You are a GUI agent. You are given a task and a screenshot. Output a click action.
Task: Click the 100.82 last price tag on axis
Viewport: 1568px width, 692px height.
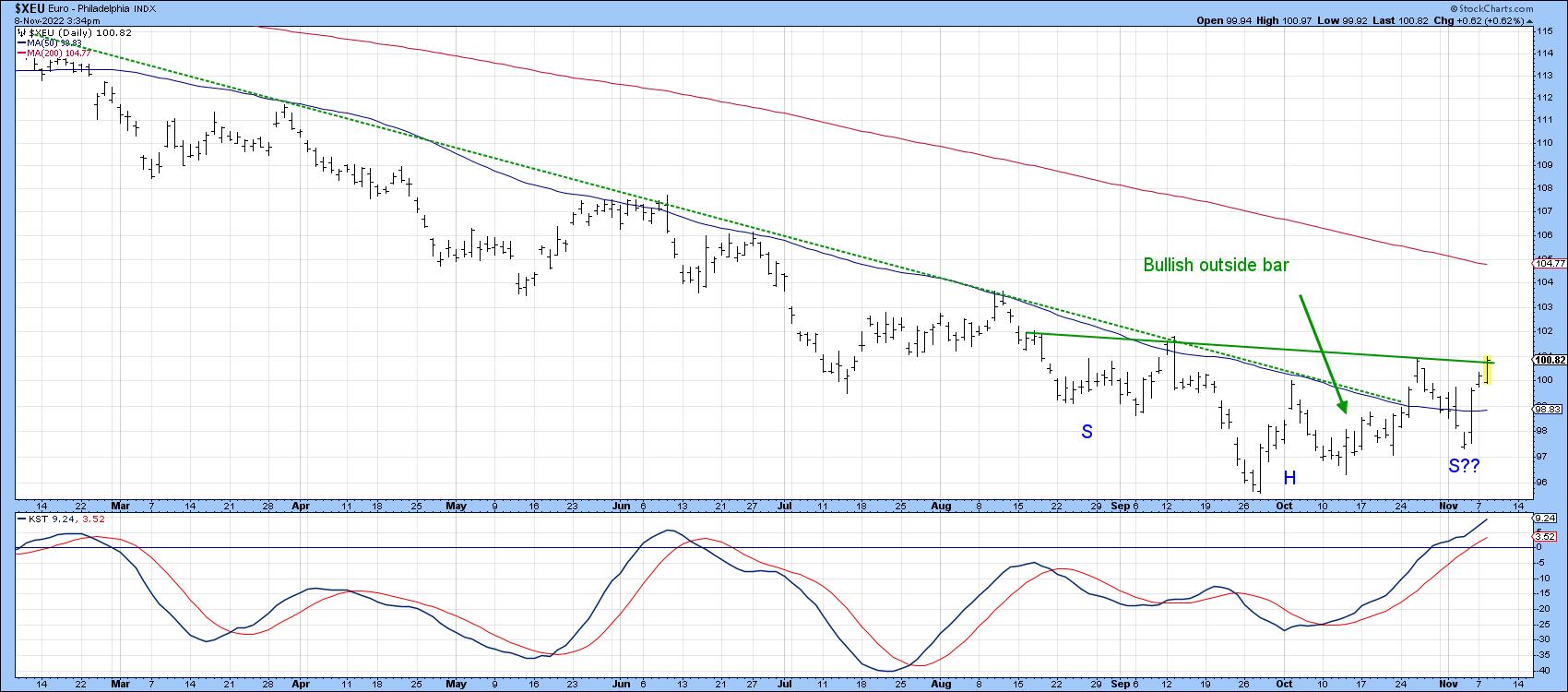point(1550,360)
